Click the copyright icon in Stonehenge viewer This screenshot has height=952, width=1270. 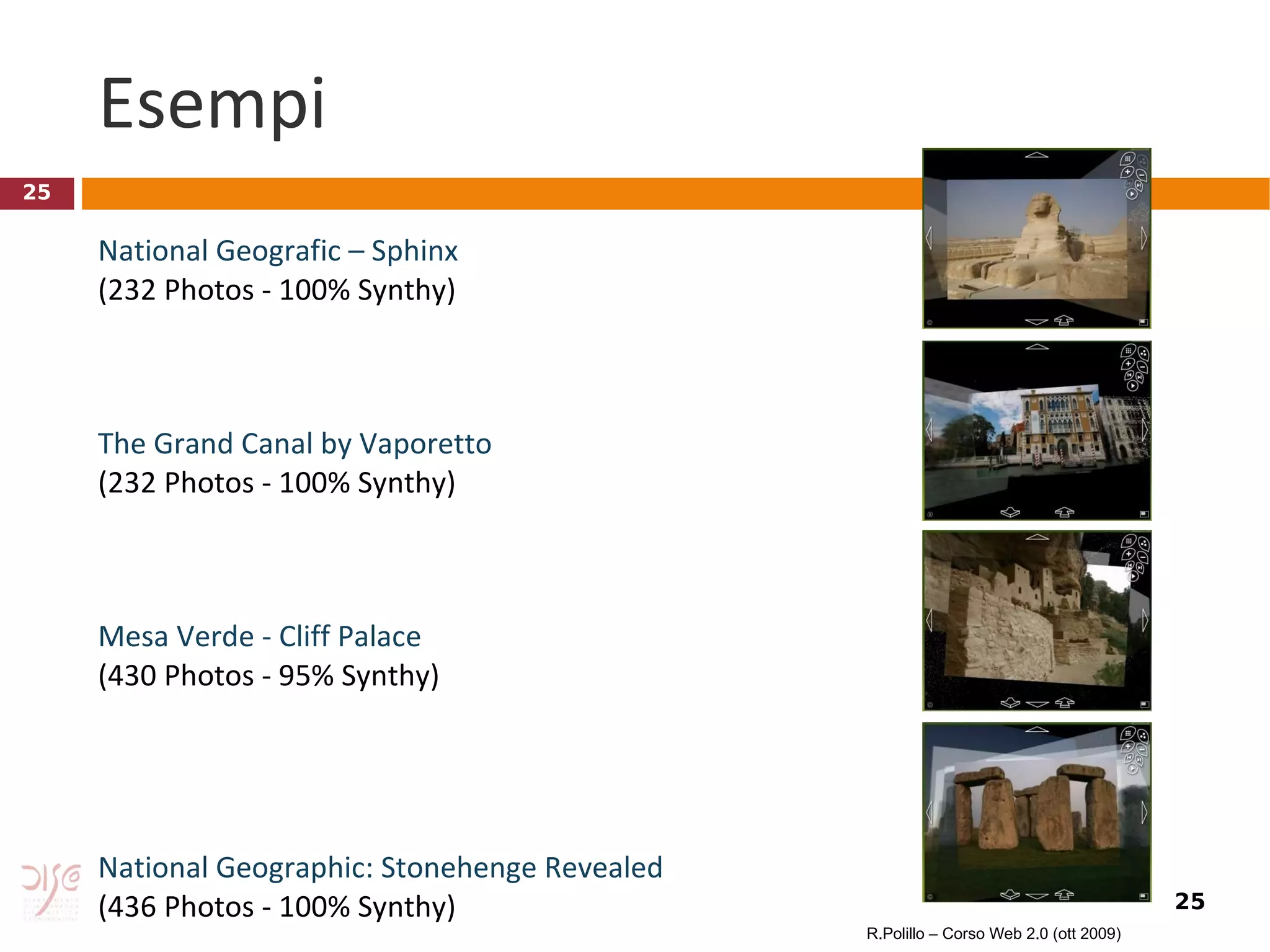pos(929,897)
